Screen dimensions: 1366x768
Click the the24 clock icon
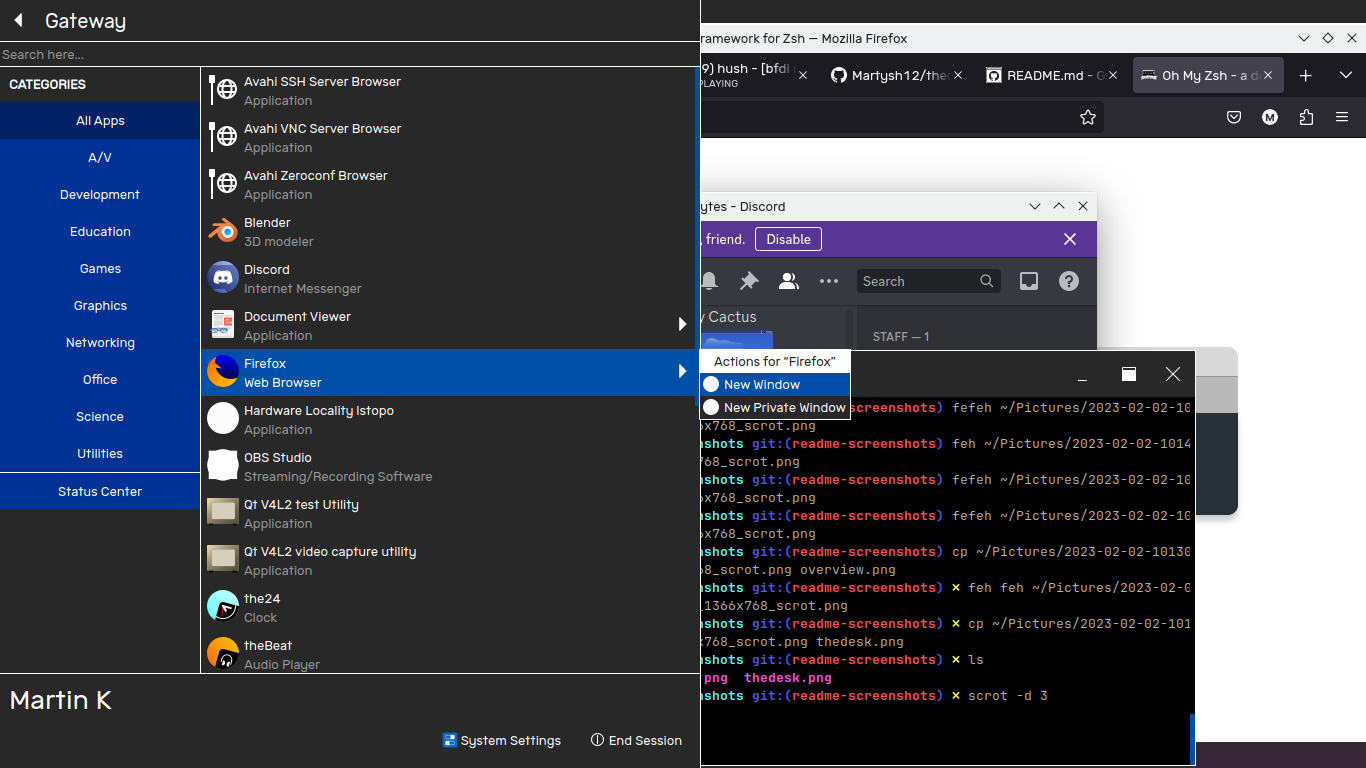tap(223, 607)
